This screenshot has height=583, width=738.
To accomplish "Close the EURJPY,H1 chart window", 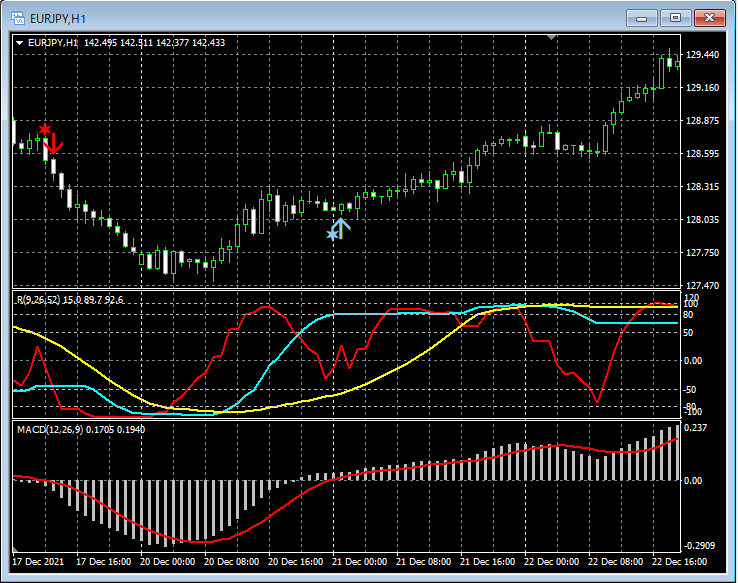I will [x=711, y=17].
